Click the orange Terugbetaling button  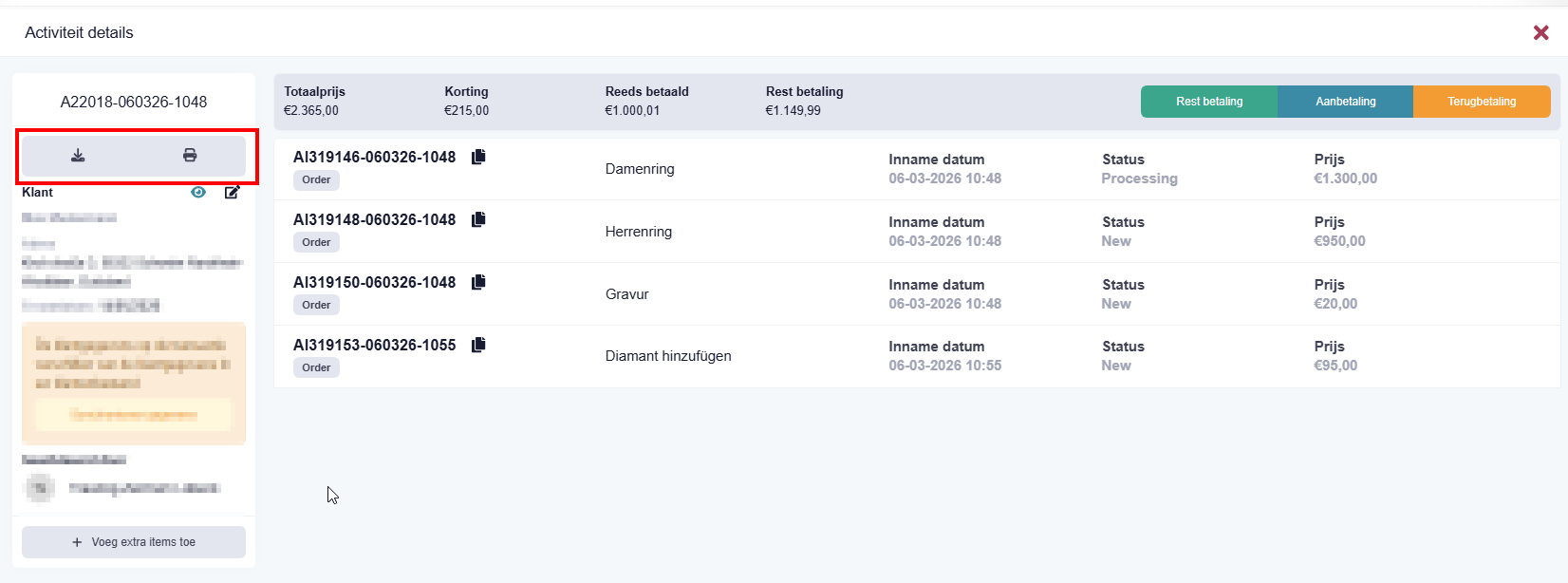click(x=1482, y=102)
